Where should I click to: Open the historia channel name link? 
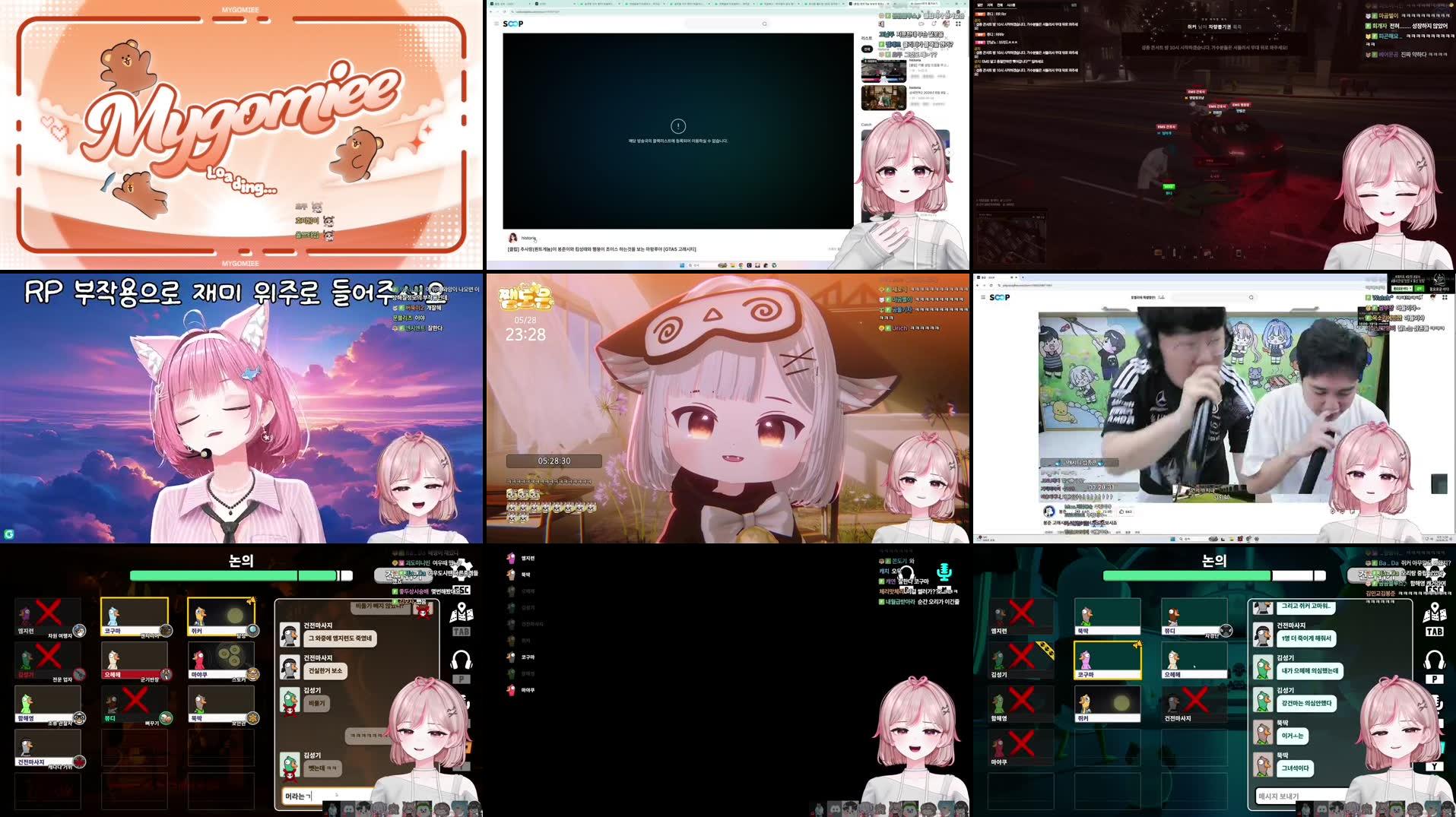point(528,238)
